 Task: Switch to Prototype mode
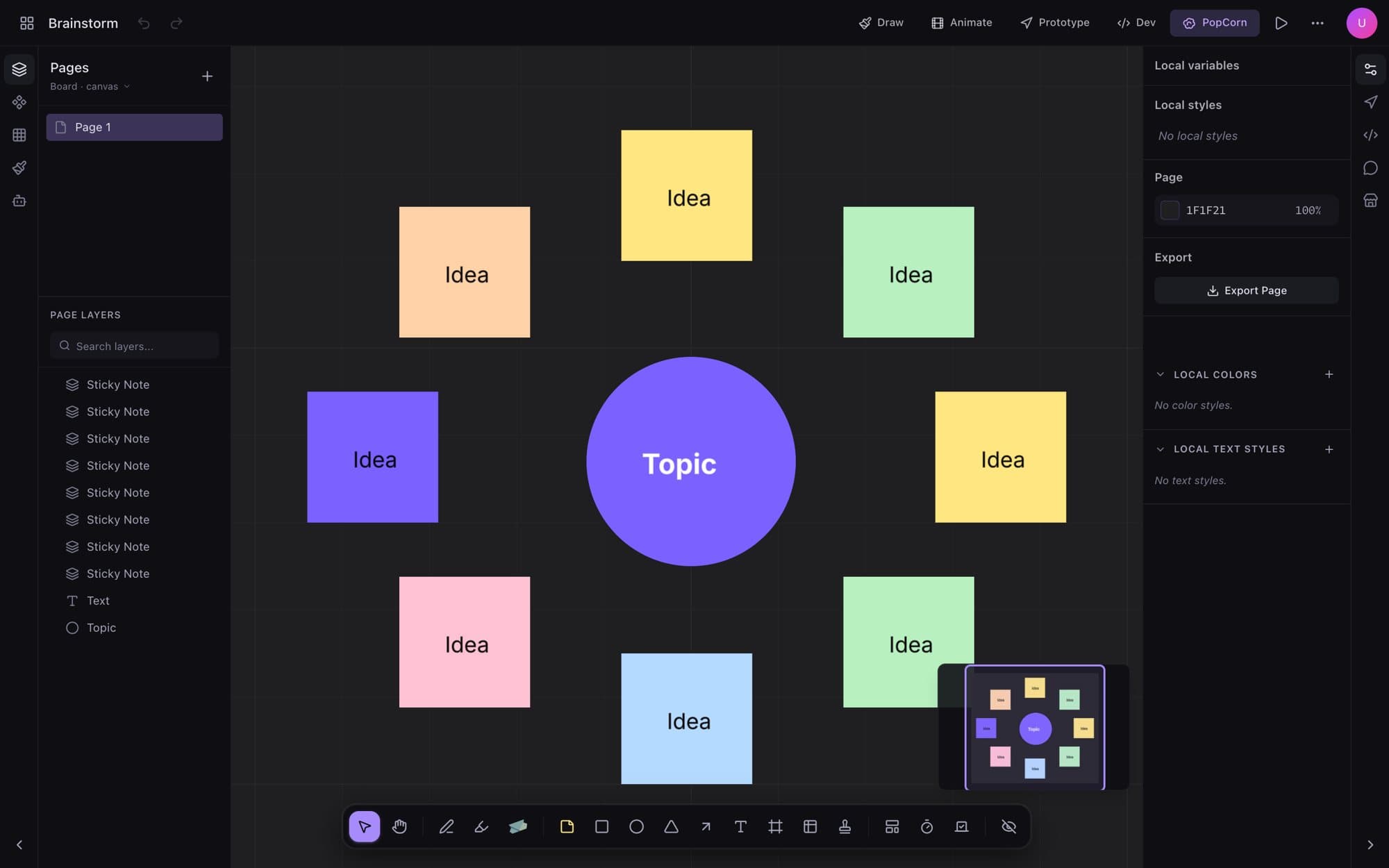(x=1055, y=23)
